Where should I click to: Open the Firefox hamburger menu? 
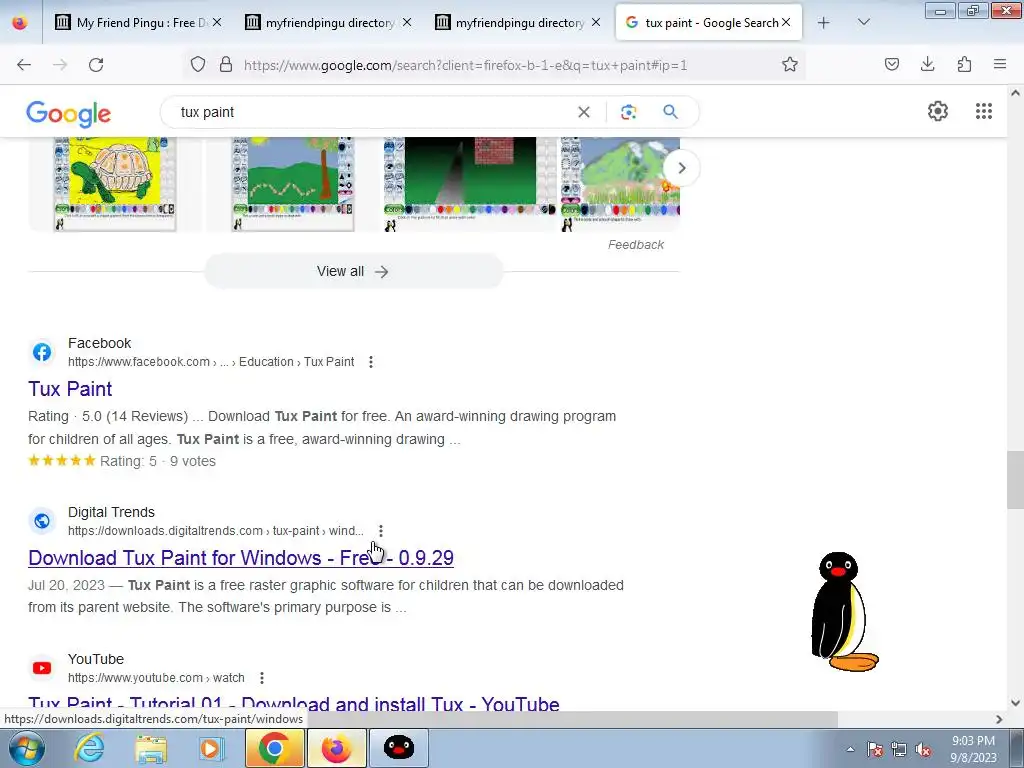[x=999, y=64]
